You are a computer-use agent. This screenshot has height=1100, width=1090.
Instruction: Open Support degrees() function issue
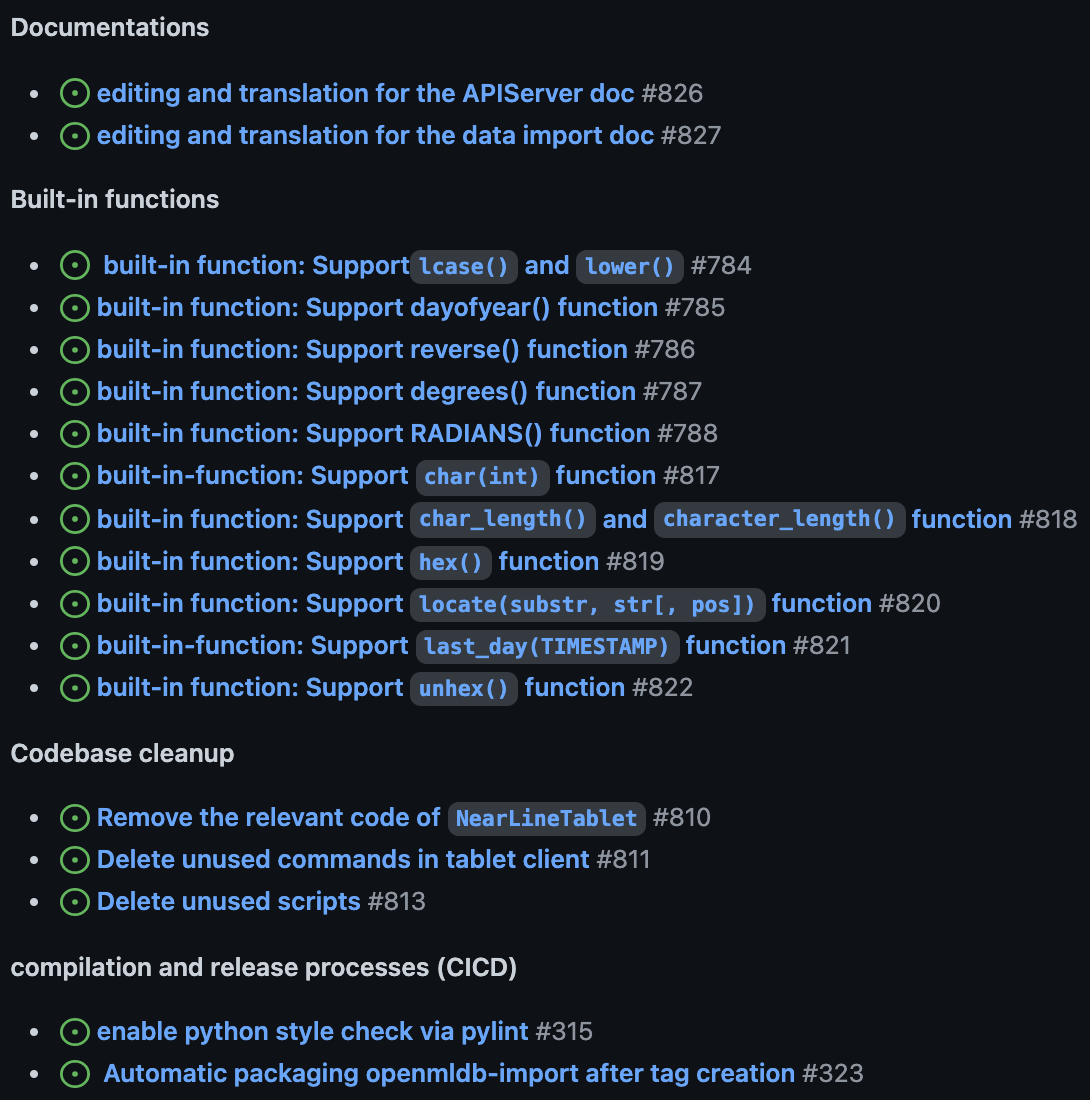pos(366,391)
